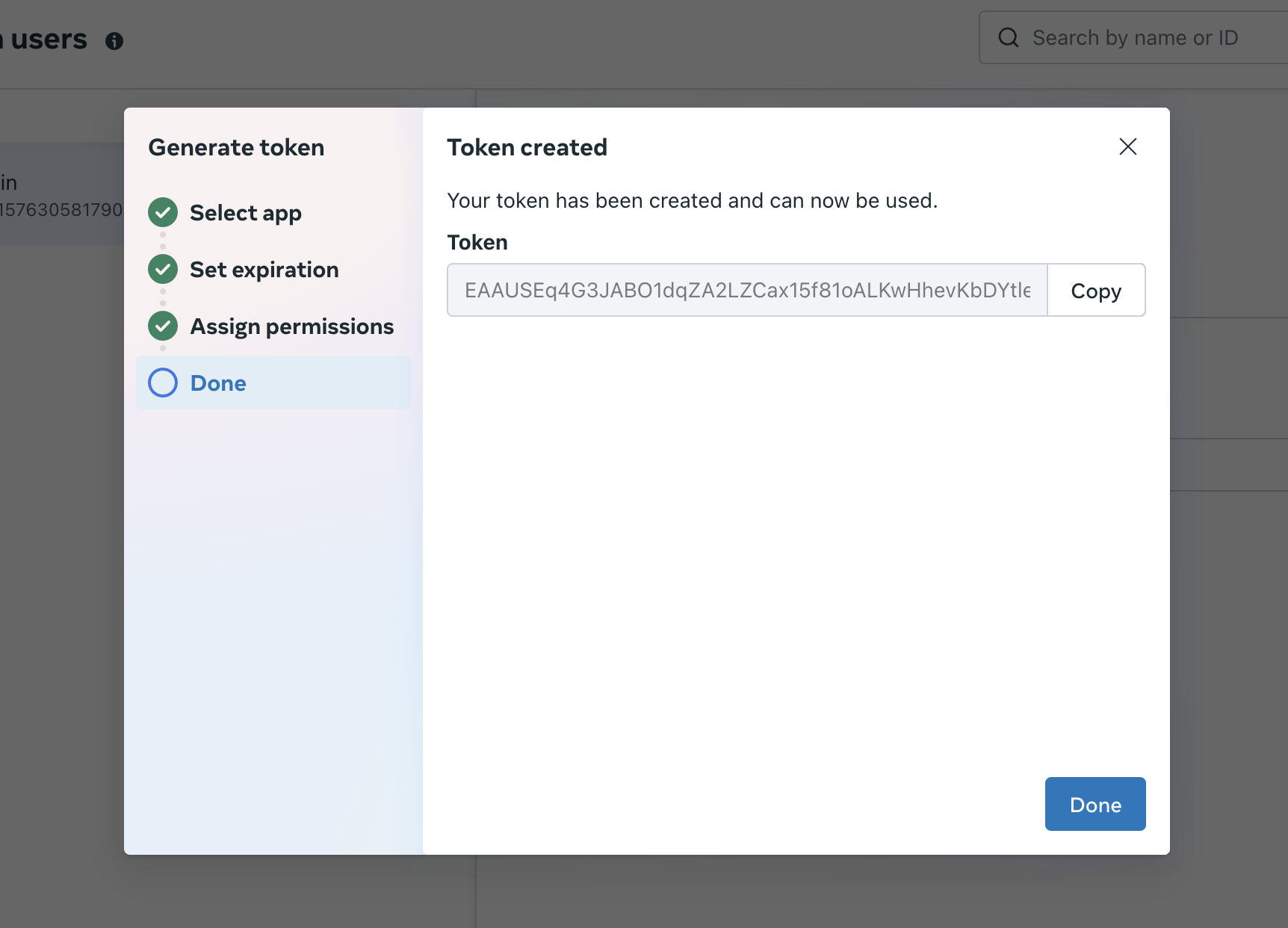The width and height of the screenshot is (1288, 928).
Task: Click the green check beside Assign permissions
Action: point(163,326)
